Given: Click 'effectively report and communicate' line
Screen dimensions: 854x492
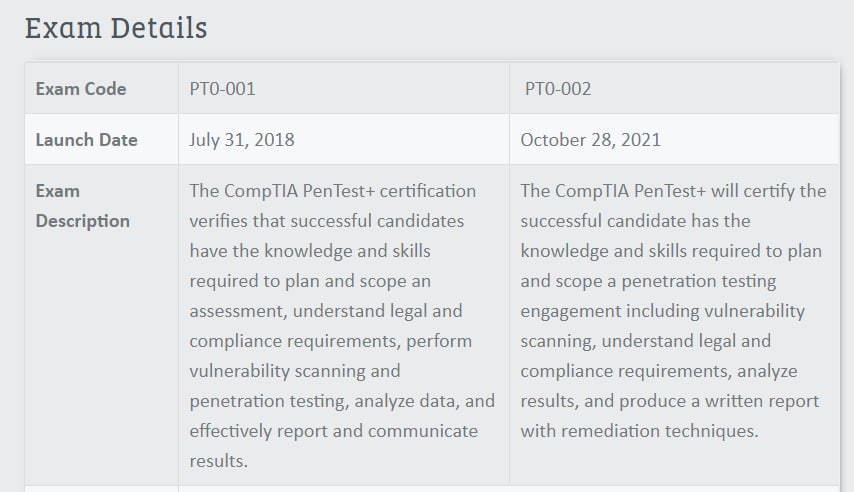Looking at the screenshot, I should pos(333,431).
